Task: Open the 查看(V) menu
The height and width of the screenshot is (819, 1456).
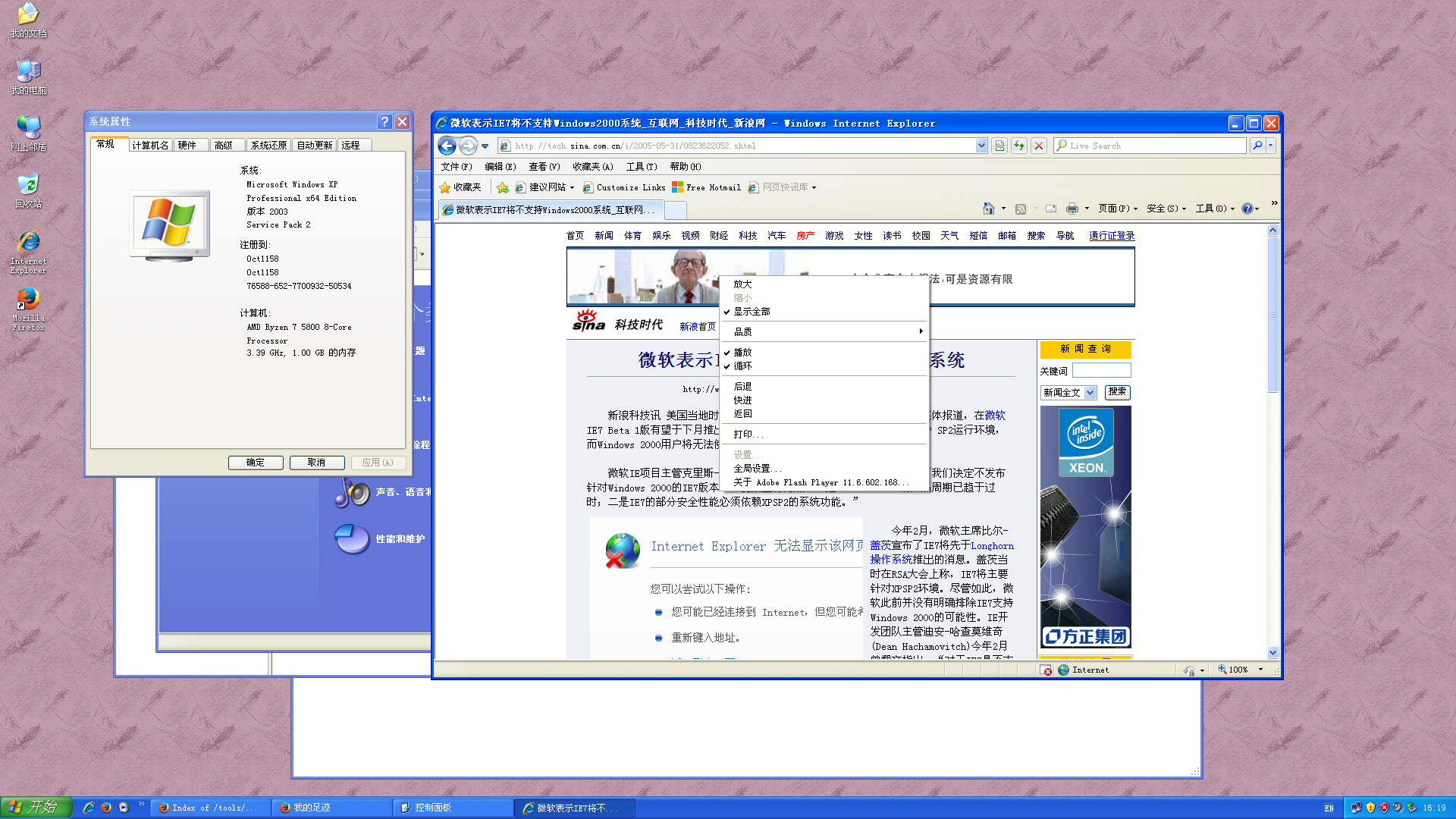Action: (544, 167)
